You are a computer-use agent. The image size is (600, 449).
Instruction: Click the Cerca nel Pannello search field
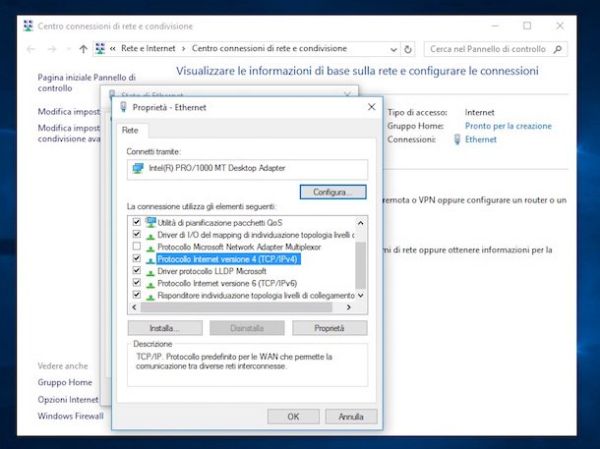click(485, 48)
